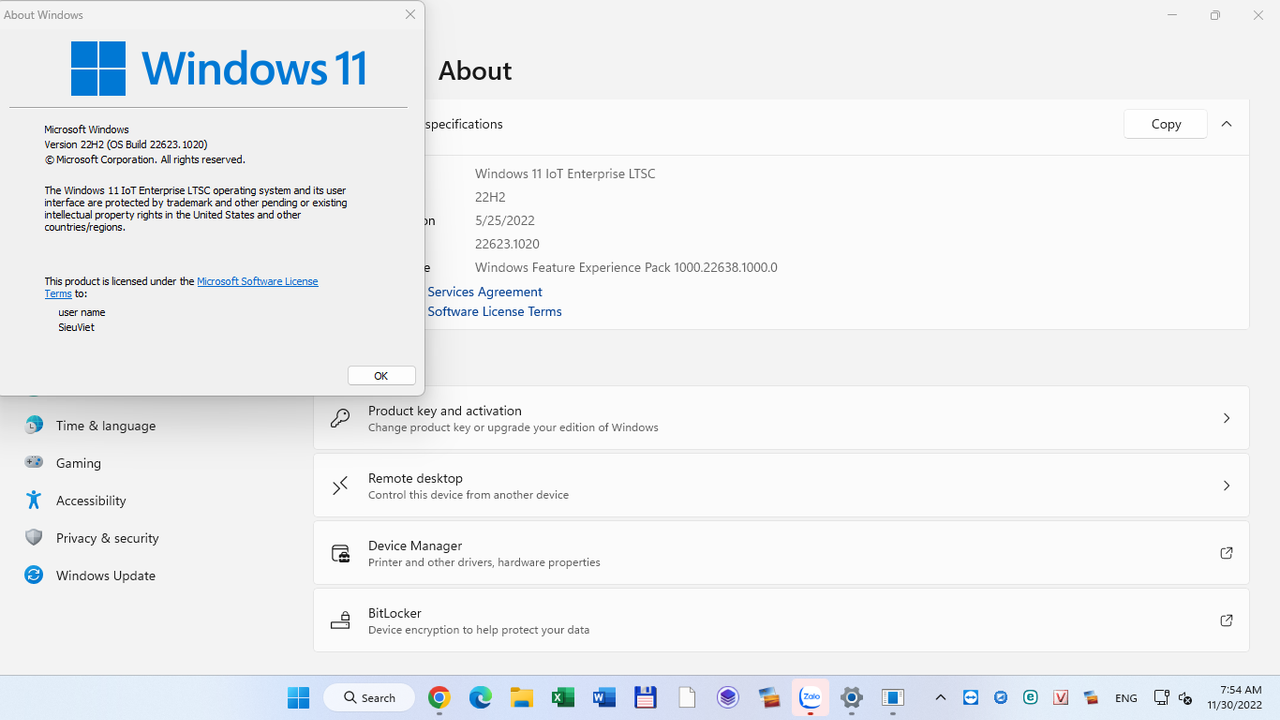Open Word from the taskbar
Image resolution: width=1280 pixels, height=720 pixels.
tap(604, 697)
